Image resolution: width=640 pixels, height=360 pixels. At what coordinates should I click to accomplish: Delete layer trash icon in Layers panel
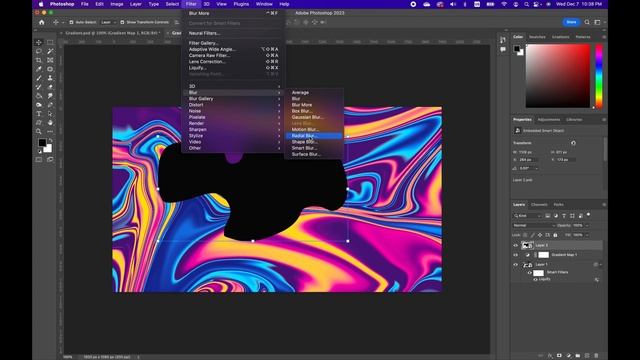[x=596, y=356]
